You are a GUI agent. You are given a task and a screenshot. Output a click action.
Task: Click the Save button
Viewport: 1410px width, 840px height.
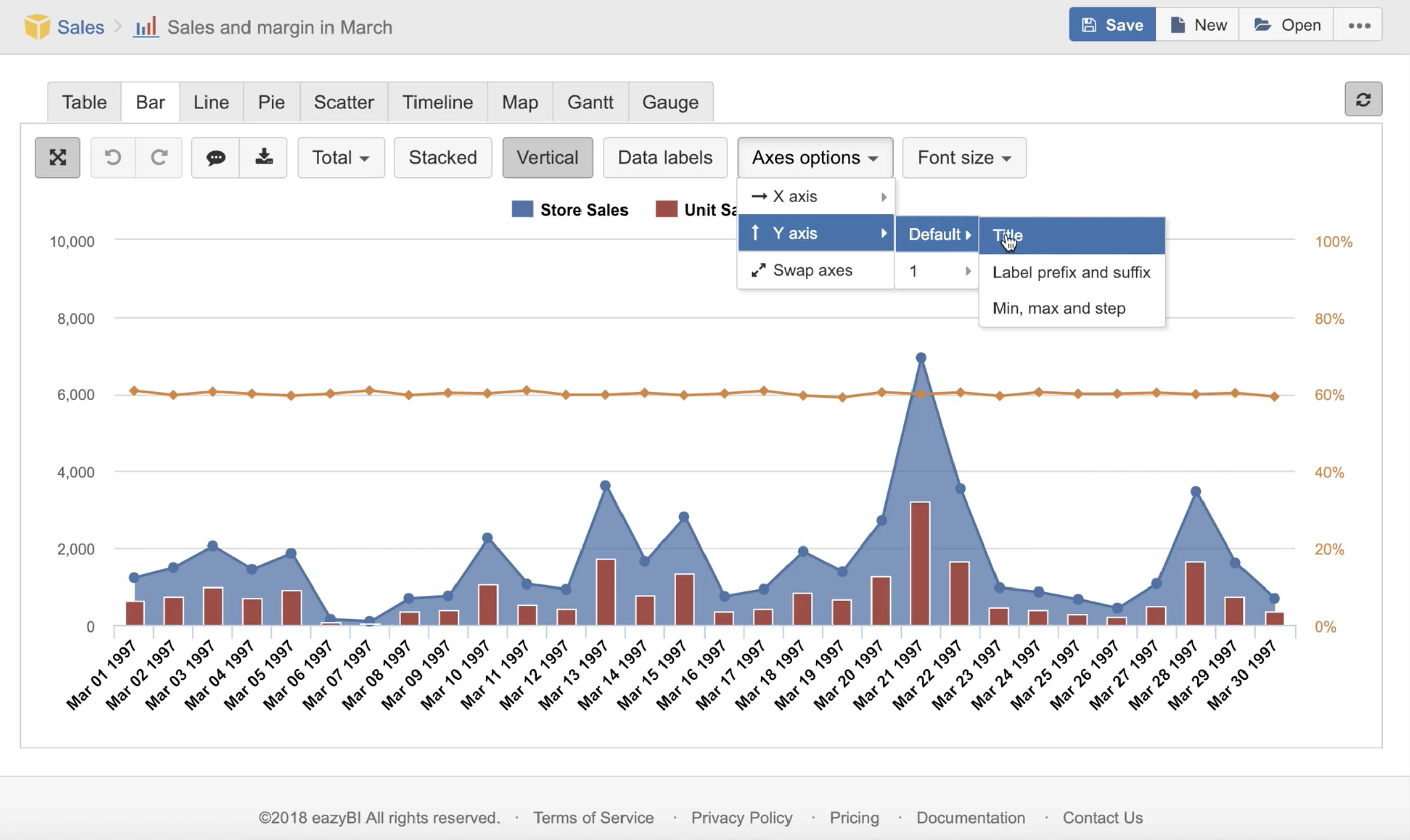(1112, 25)
